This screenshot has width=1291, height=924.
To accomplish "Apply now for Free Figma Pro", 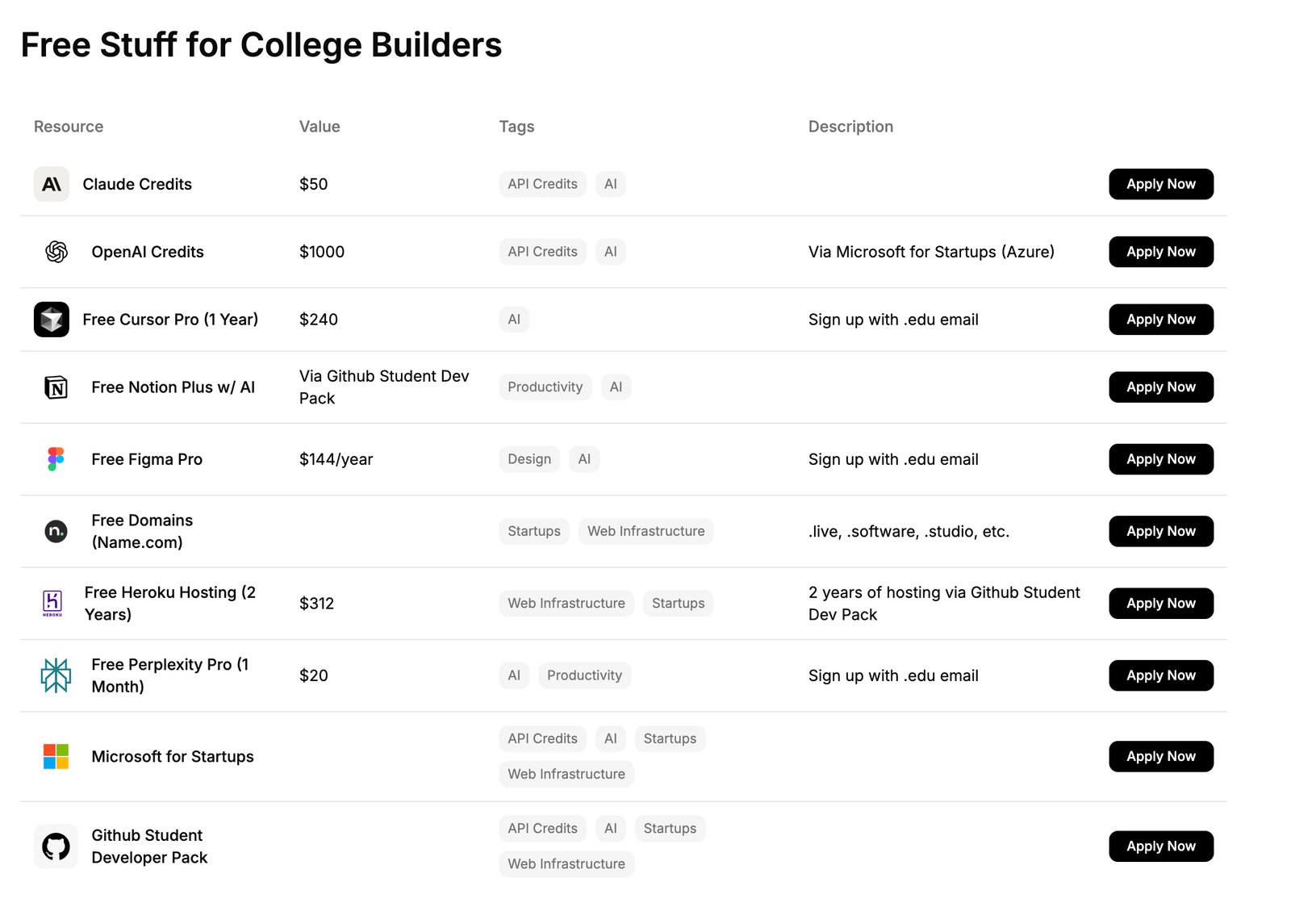I will pyautogui.click(x=1161, y=459).
